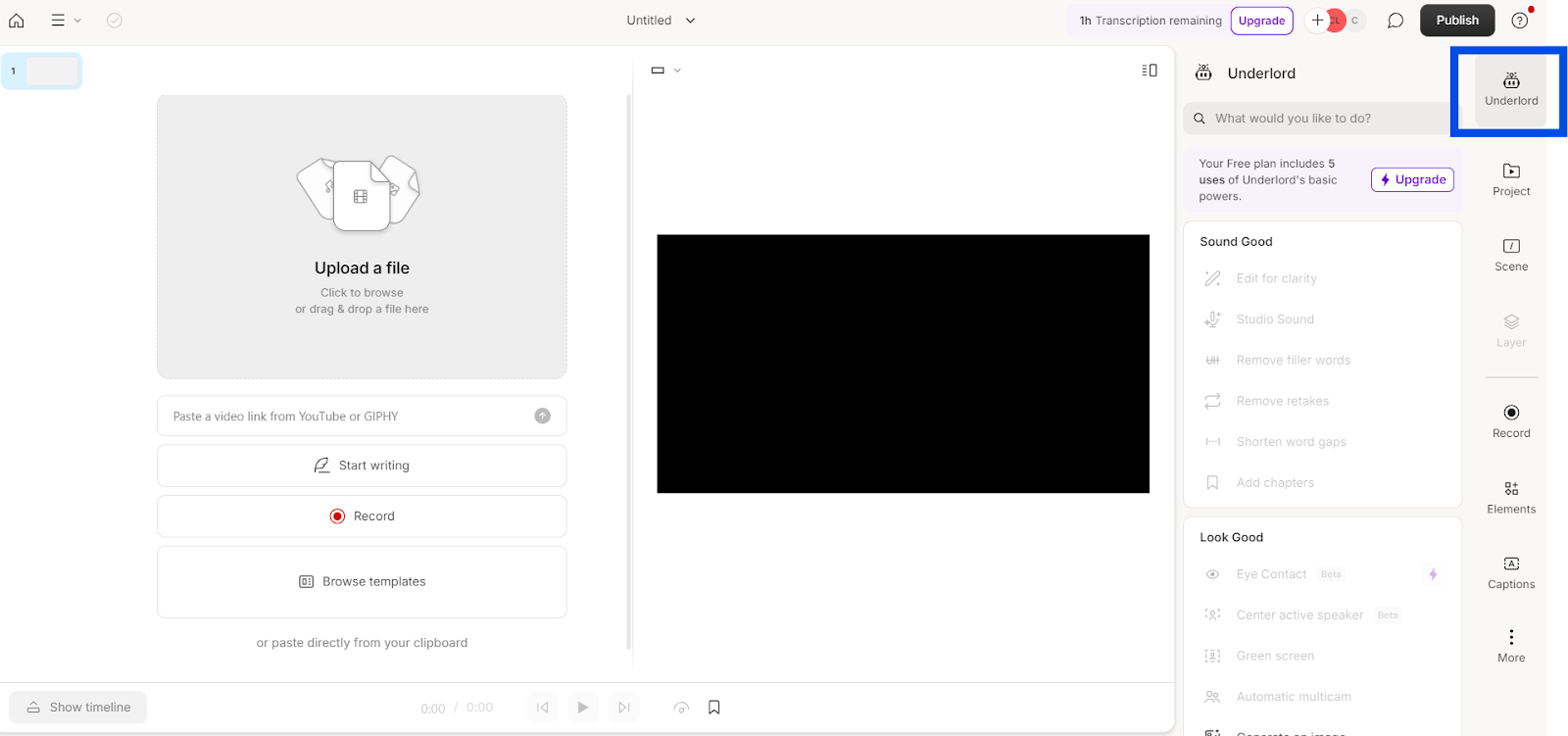Open the Project sidebar tab

[1511, 180]
